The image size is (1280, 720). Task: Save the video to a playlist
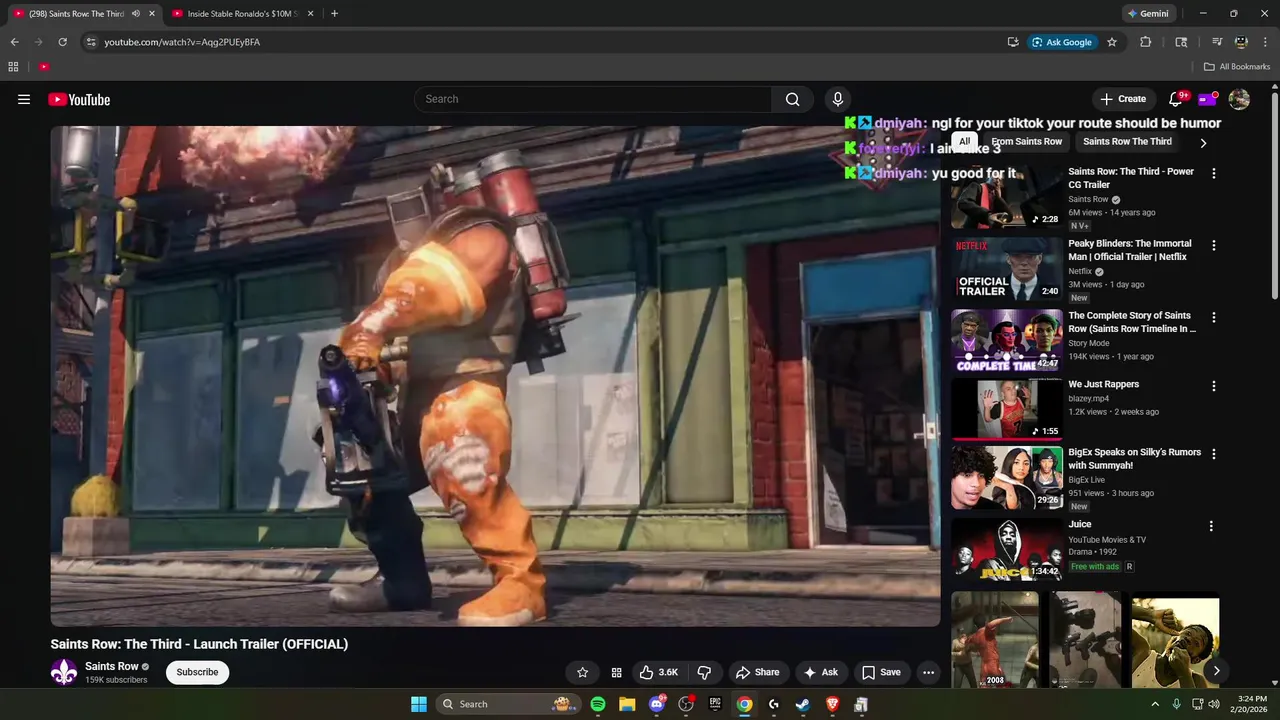(881, 672)
